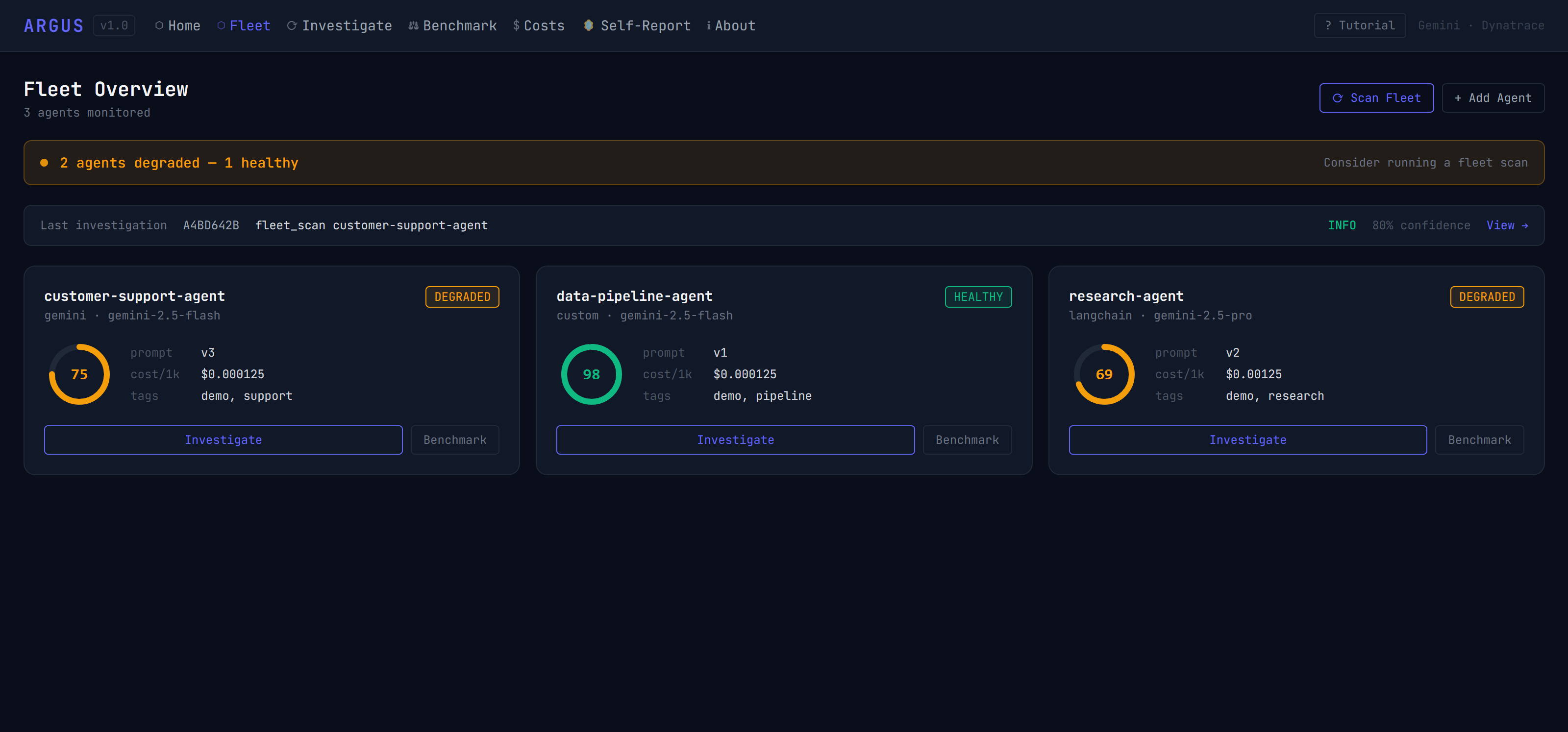Click the orange degraded status dot
The height and width of the screenshot is (732, 1568).
[x=44, y=163]
